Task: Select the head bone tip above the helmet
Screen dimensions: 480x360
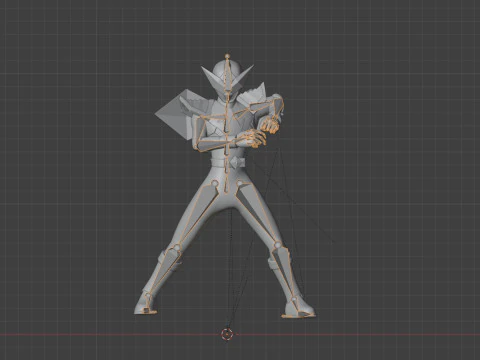Action: tap(227, 56)
